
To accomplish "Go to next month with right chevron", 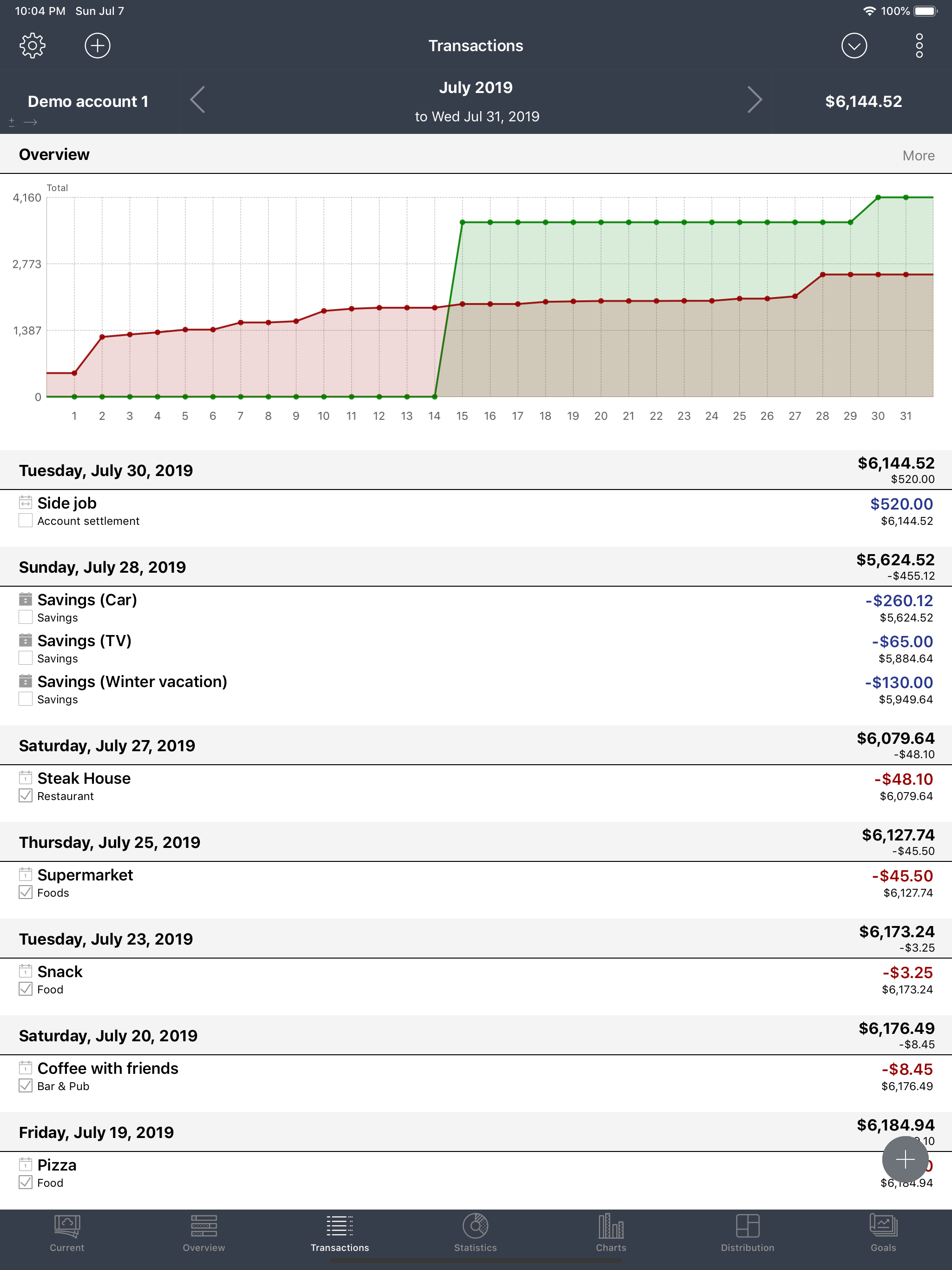I will [x=754, y=100].
